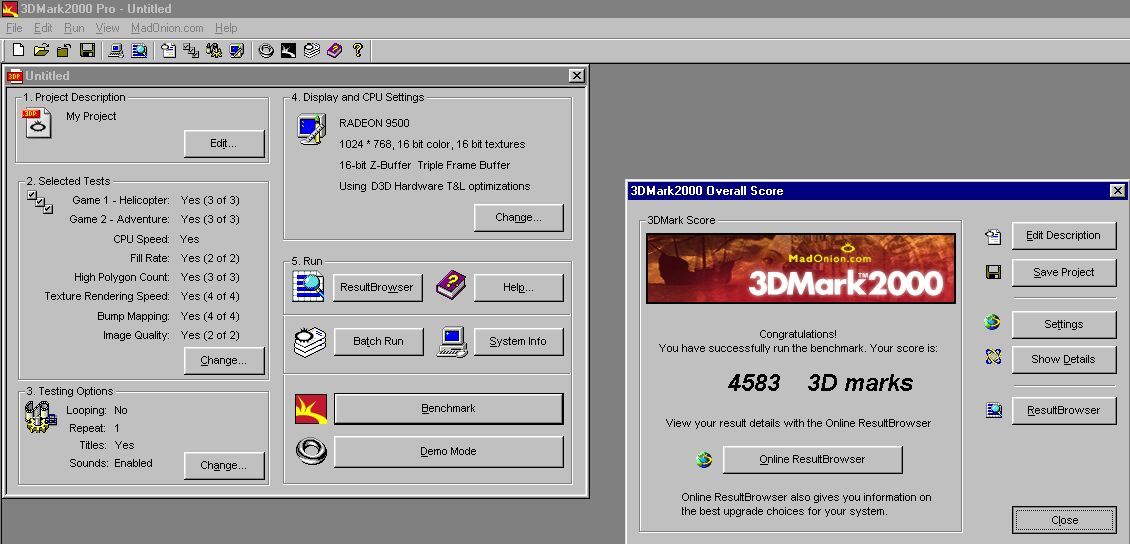This screenshot has width=1130, height=544.
Task: Click the Close button in score dialog
Action: tap(1064, 520)
